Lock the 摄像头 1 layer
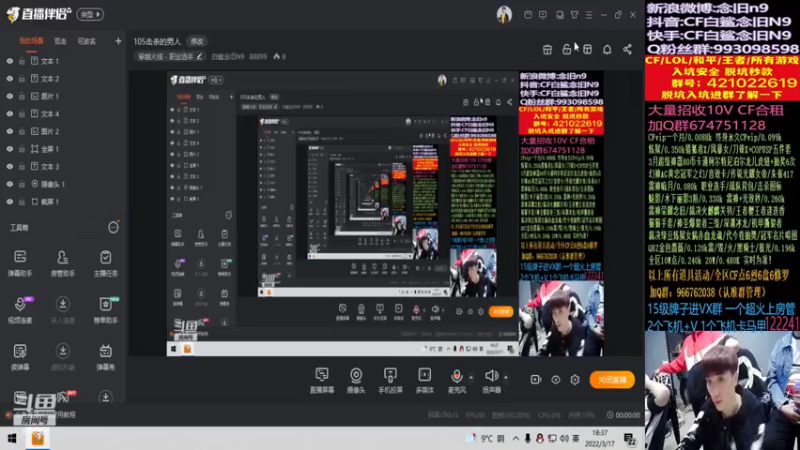The width and height of the screenshot is (800, 450). coord(22,184)
